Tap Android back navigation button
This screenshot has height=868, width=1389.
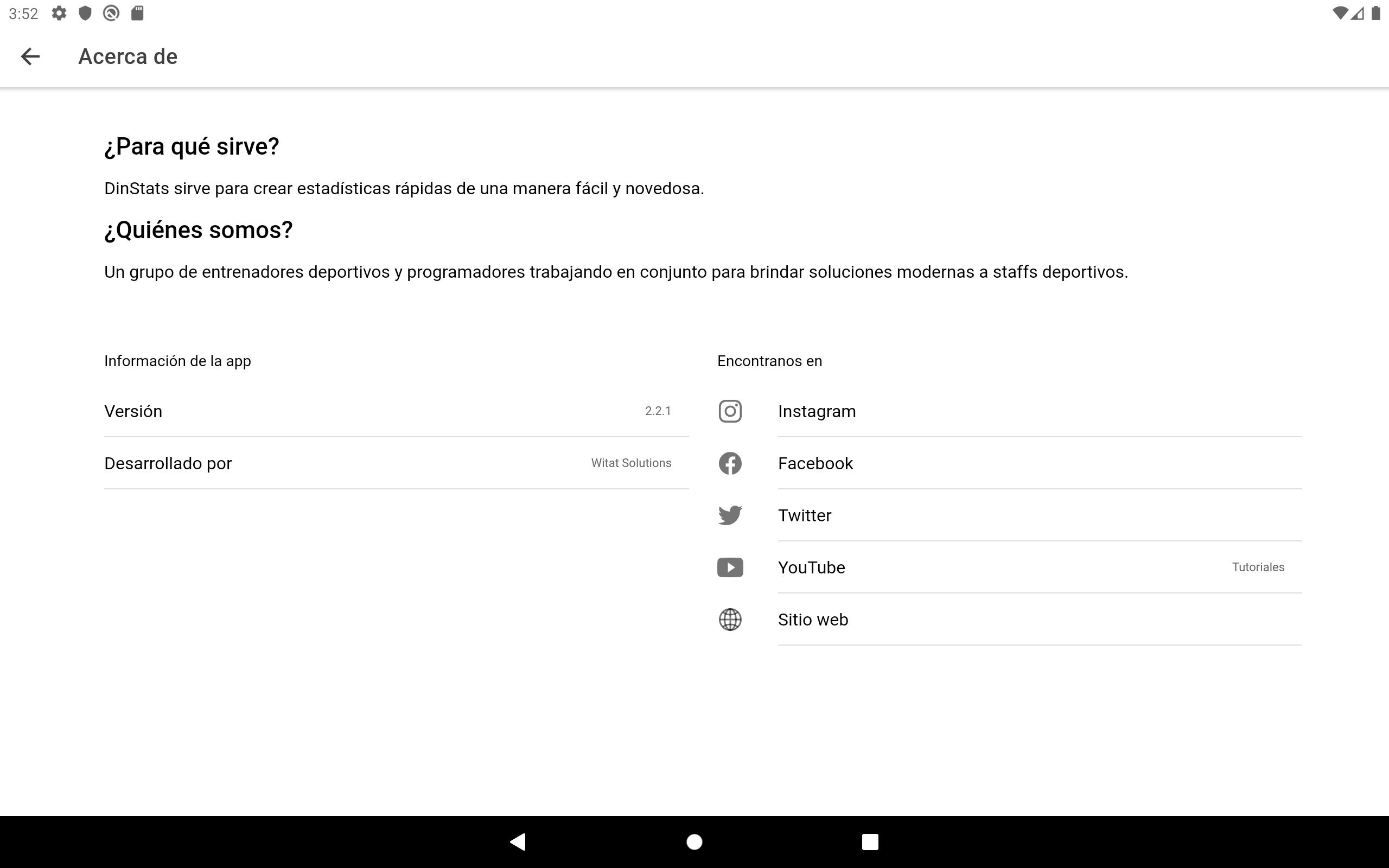(518, 841)
